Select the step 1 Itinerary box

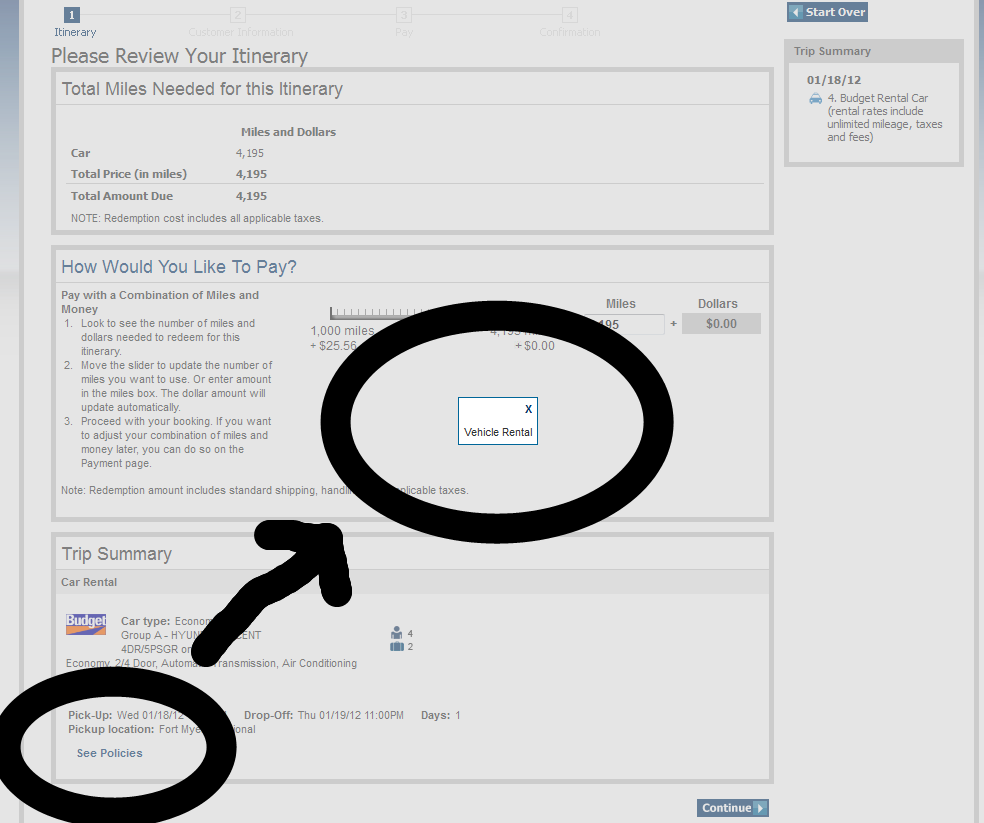[x=71, y=15]
